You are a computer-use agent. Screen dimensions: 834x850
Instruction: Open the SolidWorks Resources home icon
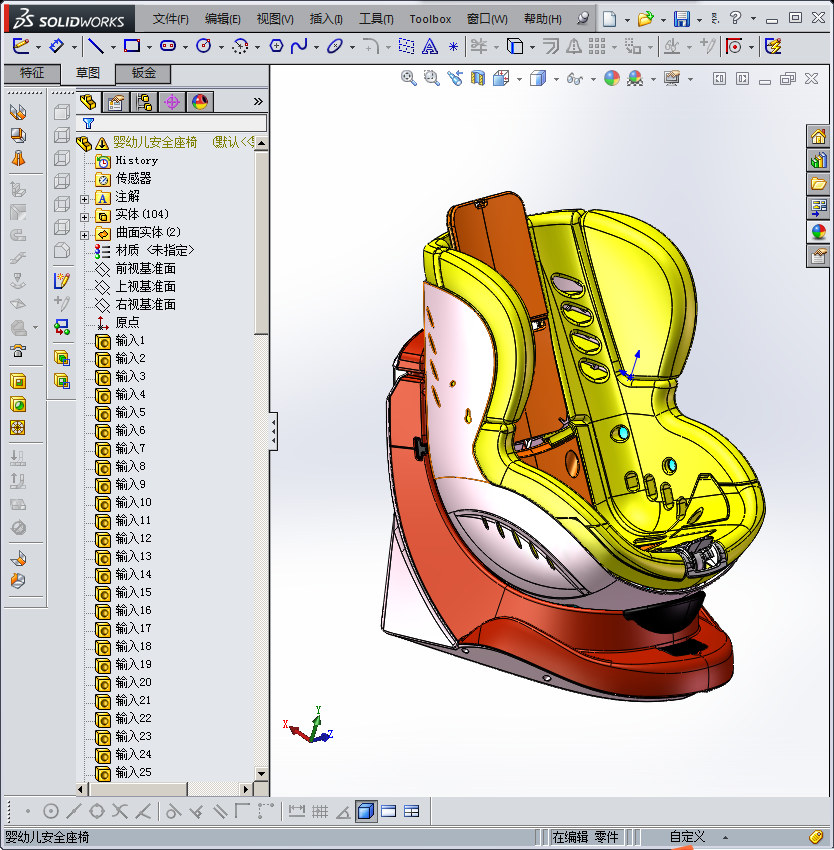[x=818, y=136]
